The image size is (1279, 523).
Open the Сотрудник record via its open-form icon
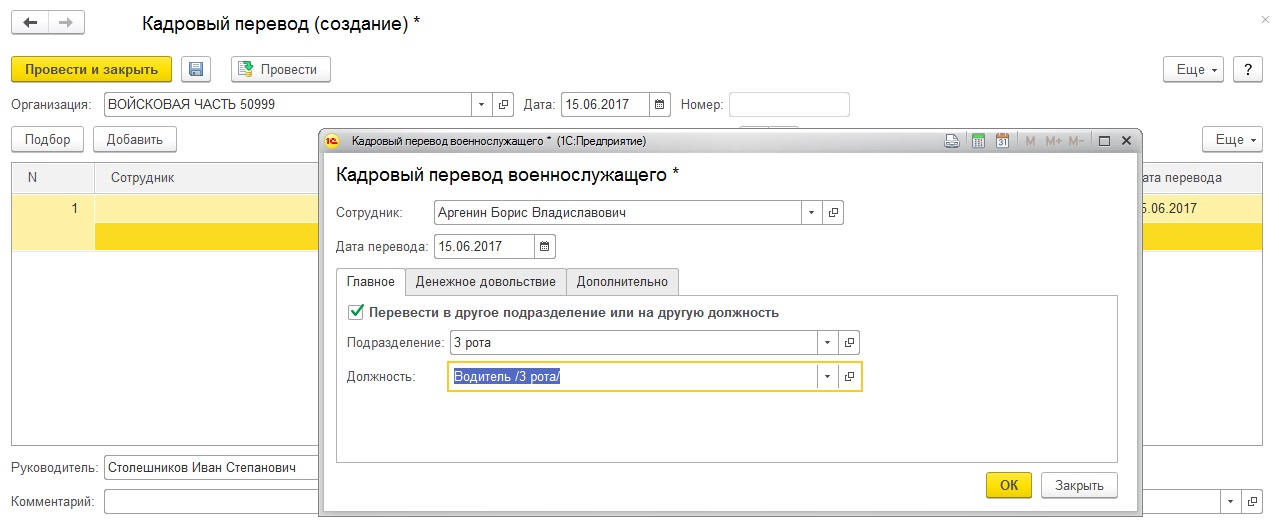click(832, 212)
